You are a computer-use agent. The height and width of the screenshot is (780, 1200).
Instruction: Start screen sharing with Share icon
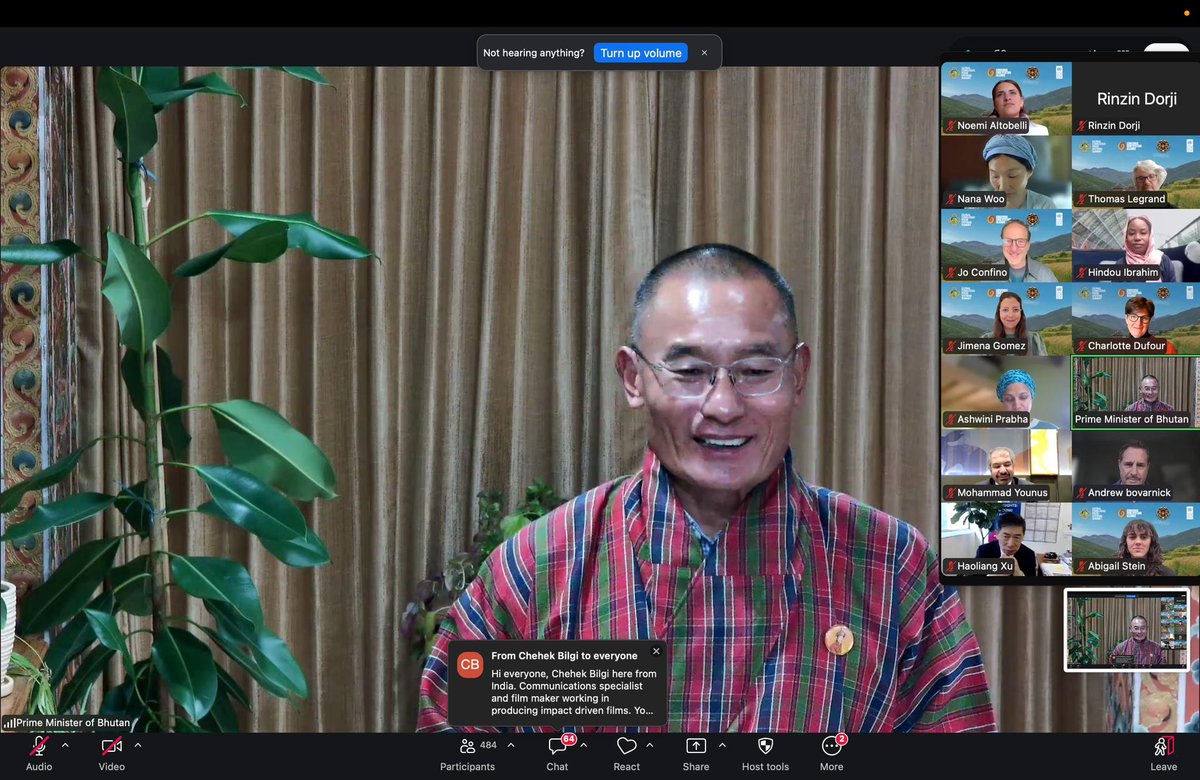click(696, 746)
